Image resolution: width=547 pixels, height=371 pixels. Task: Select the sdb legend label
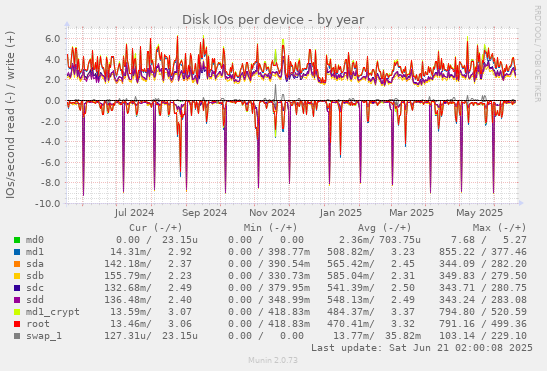pyautogui.click(x=35, y=276)
